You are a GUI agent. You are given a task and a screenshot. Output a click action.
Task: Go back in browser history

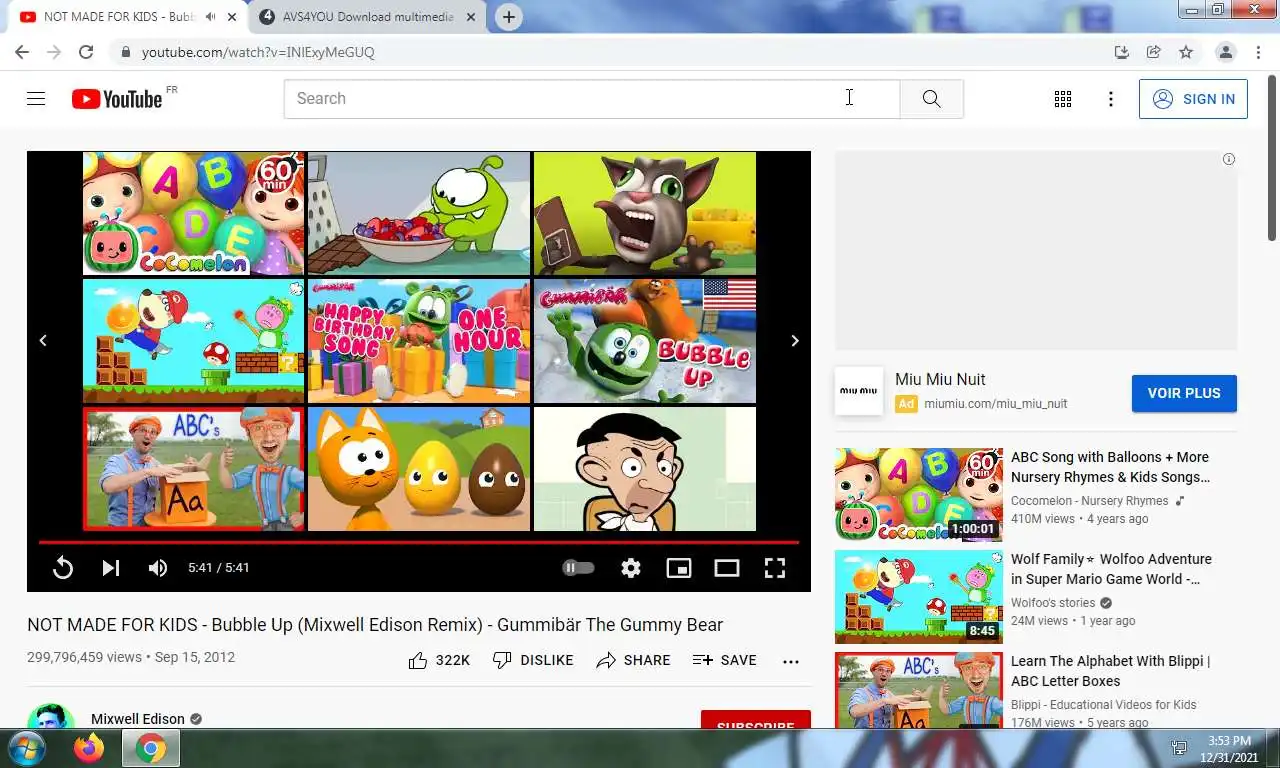coord(22,52)
